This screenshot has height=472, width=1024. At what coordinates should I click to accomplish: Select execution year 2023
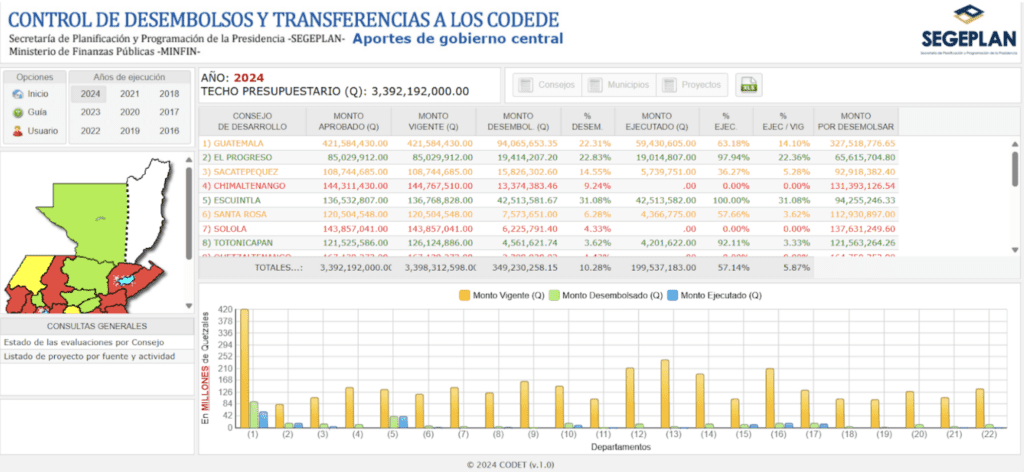click(x=91, y=112)
